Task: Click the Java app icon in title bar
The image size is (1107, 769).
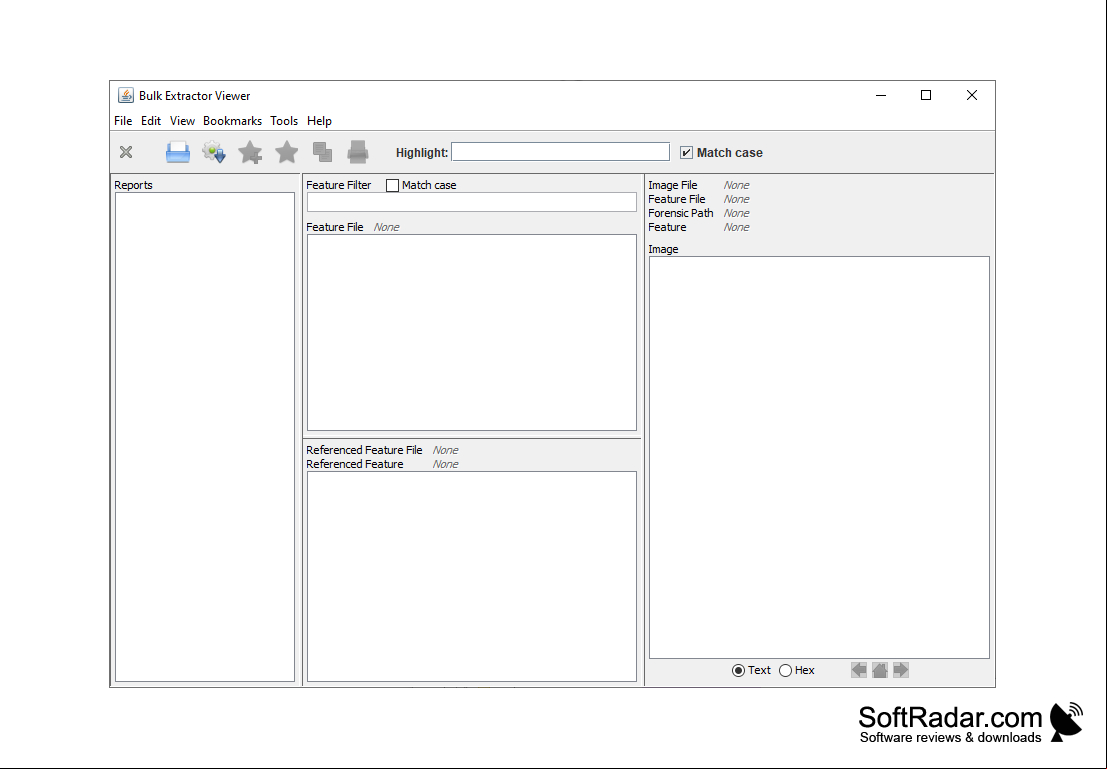Action: point(126,95)
